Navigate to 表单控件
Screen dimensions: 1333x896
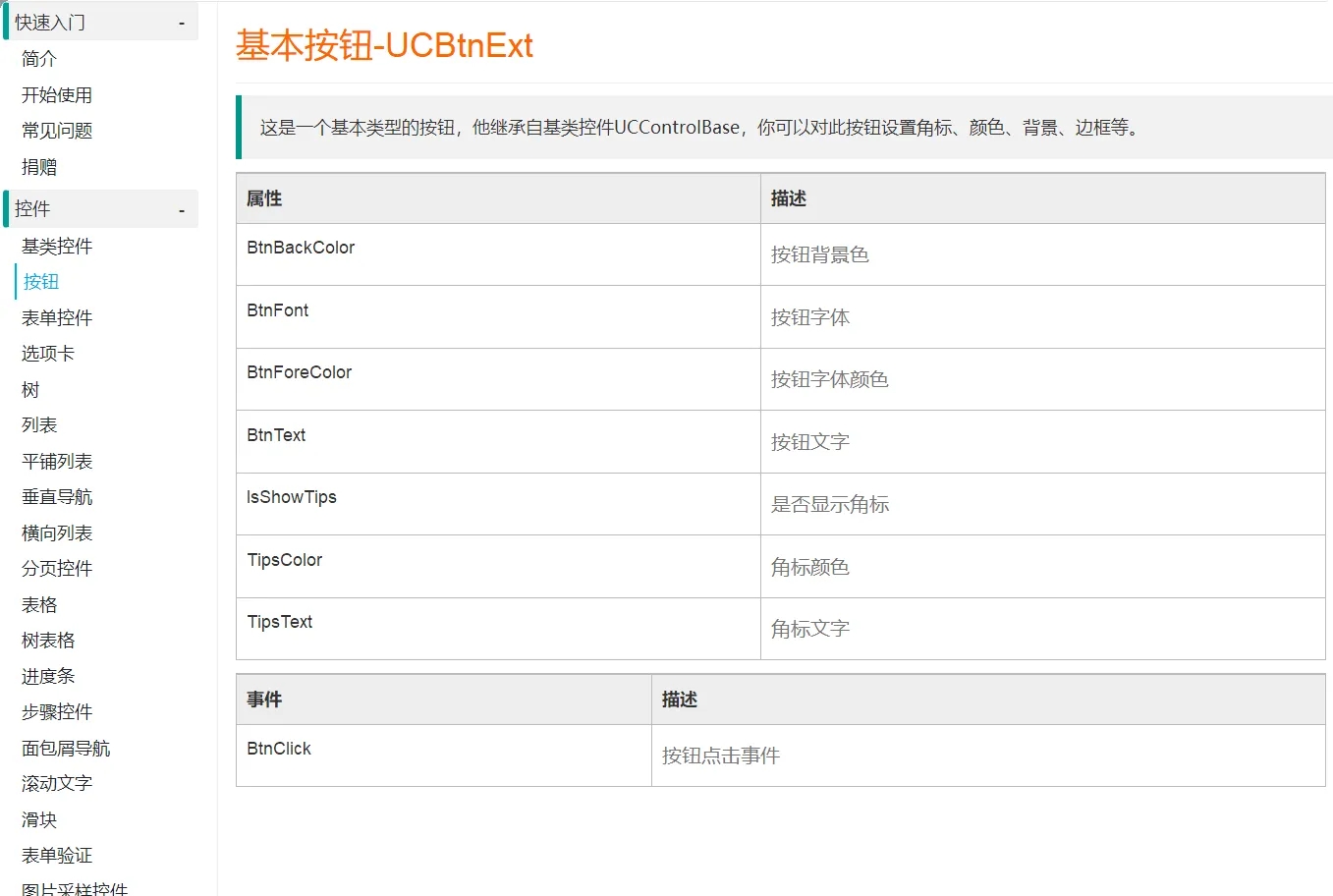click(x=57, y=318)
